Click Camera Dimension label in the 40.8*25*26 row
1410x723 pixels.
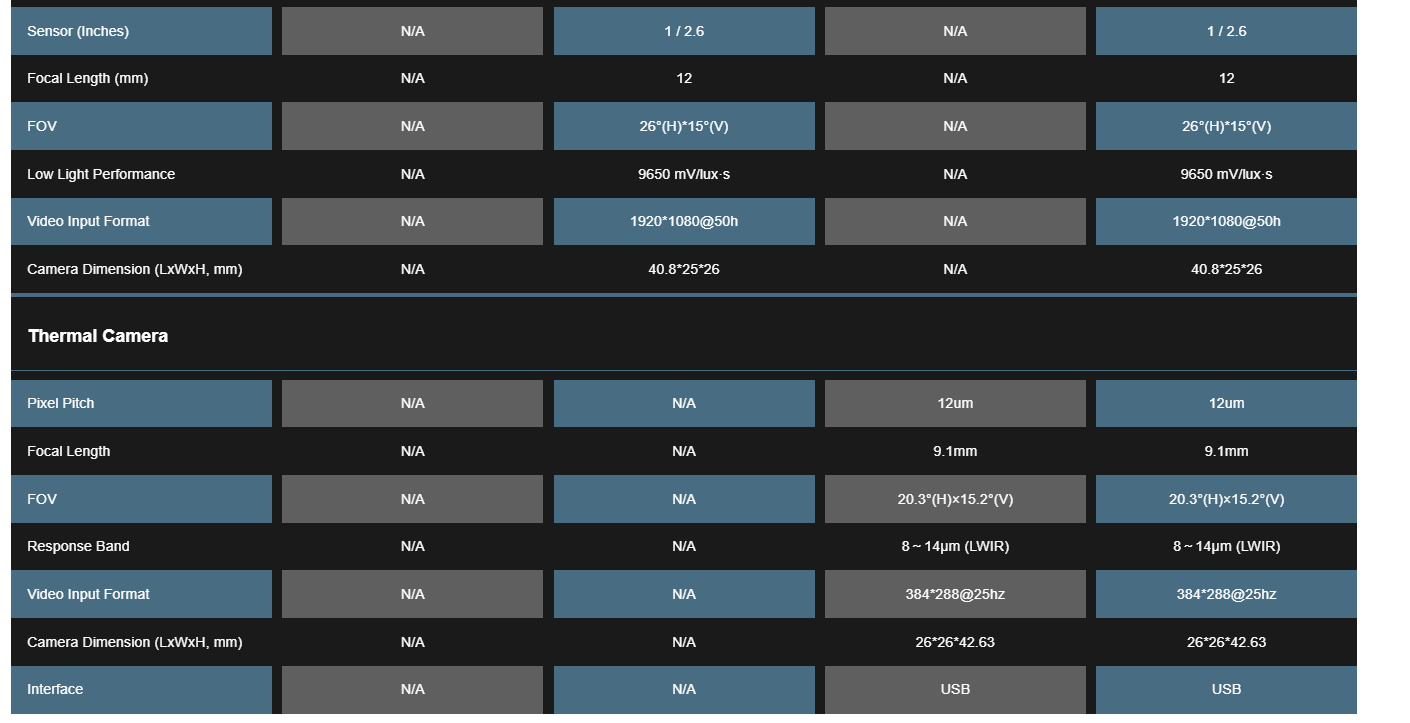click(134, 269)
